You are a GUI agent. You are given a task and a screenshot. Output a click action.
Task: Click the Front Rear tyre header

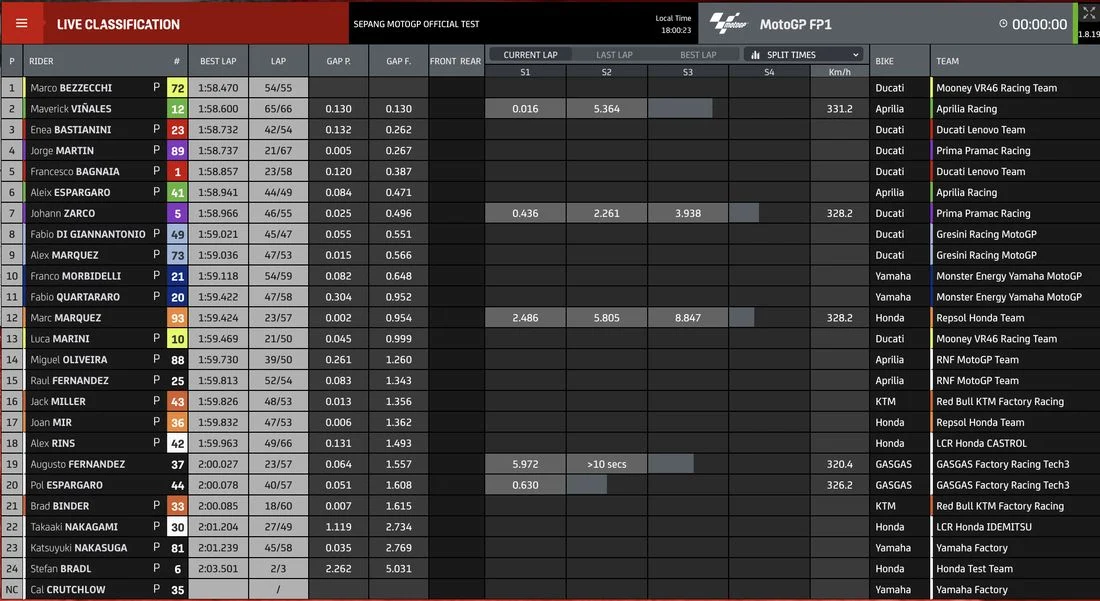455,61
